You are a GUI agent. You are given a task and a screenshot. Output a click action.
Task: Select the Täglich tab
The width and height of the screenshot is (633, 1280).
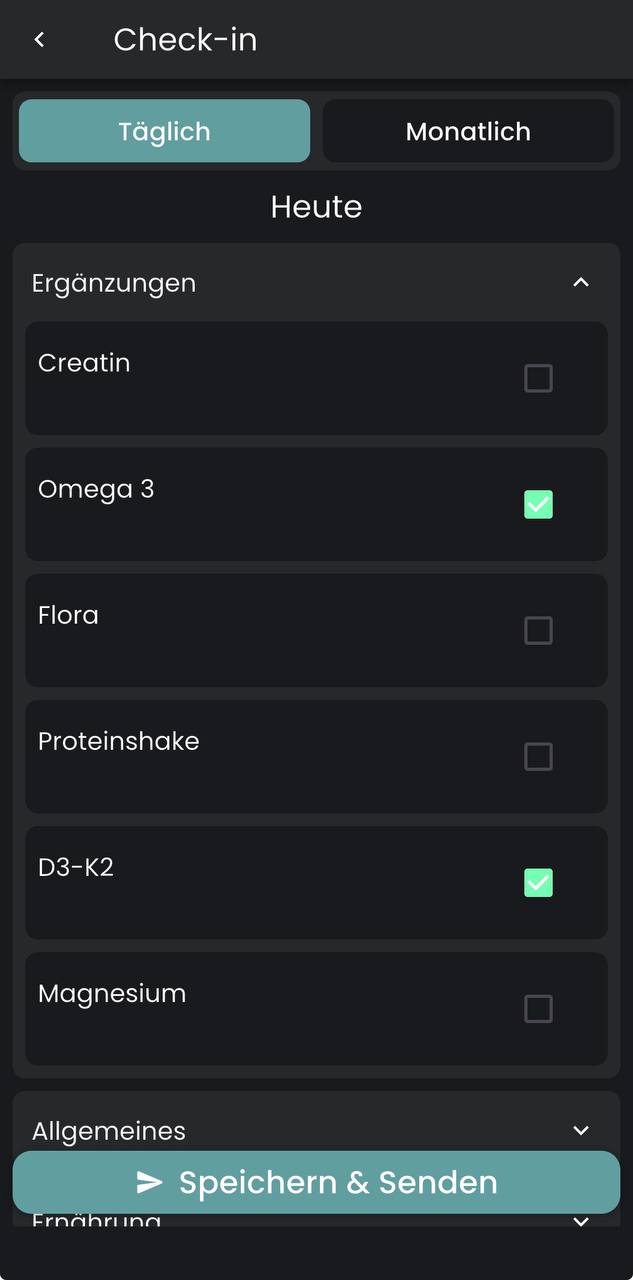[x=163, y=130]
